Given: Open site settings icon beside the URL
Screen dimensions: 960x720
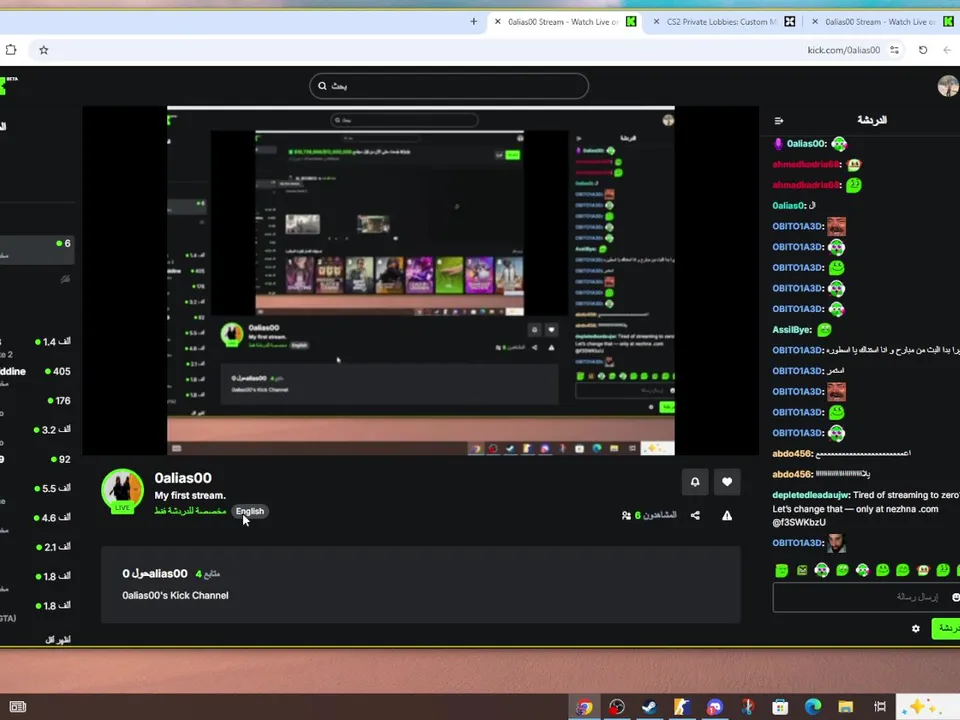Looking at the screenshot, I should click(894, 50).
